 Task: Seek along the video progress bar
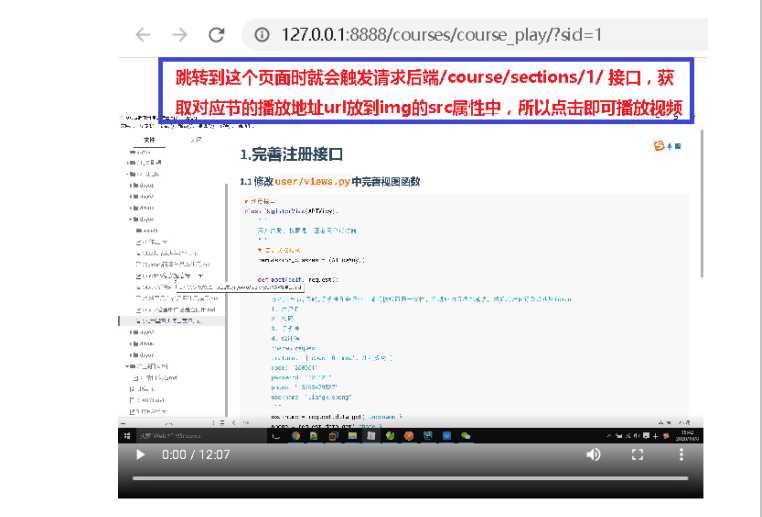point(410,478)
